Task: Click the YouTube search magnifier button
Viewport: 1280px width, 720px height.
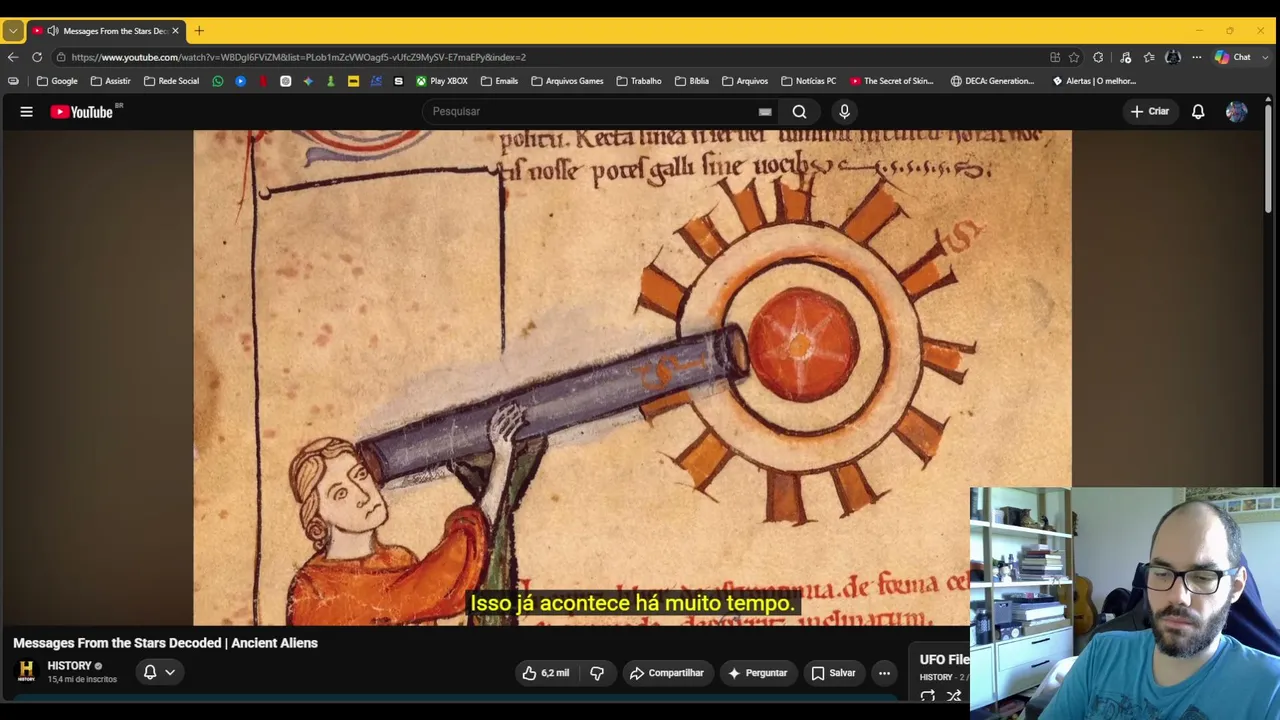Action: pos(799,112)
